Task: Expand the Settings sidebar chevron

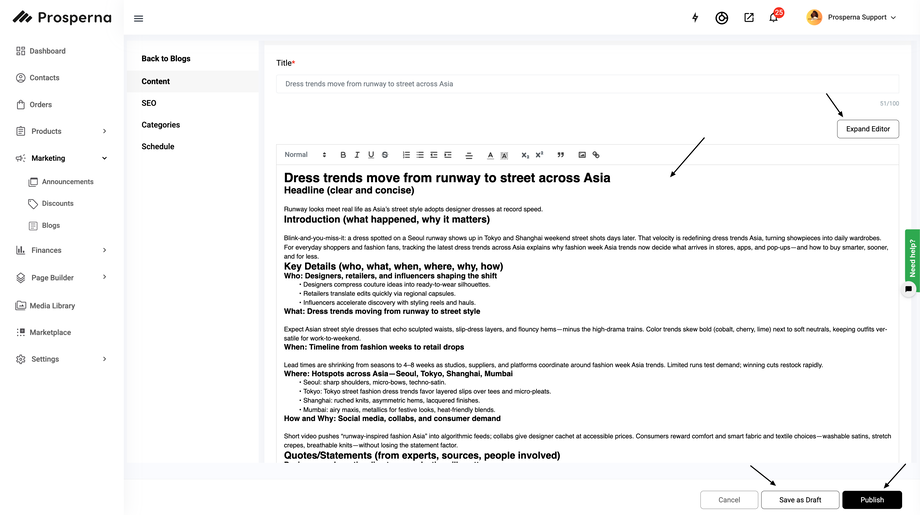Action: point(104,358)
